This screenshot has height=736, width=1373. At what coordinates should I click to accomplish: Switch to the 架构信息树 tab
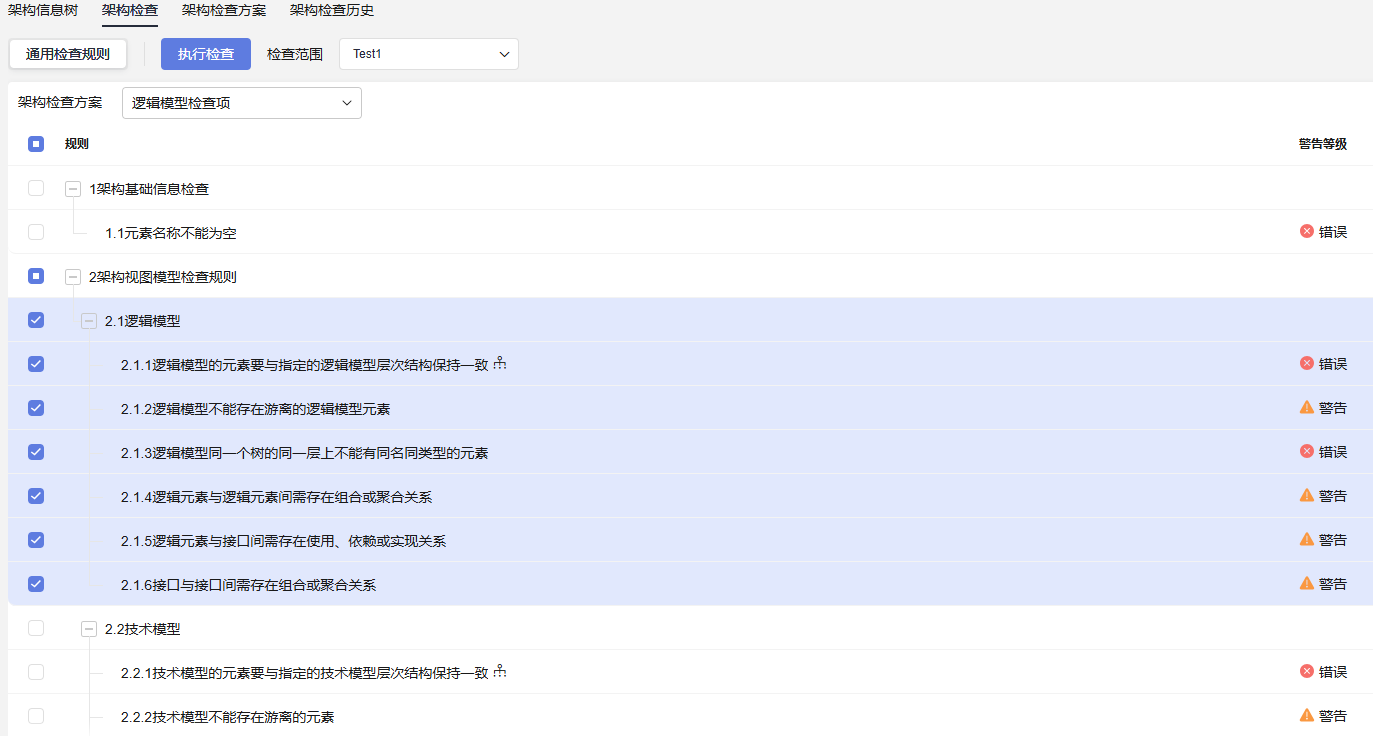point(43,11)
